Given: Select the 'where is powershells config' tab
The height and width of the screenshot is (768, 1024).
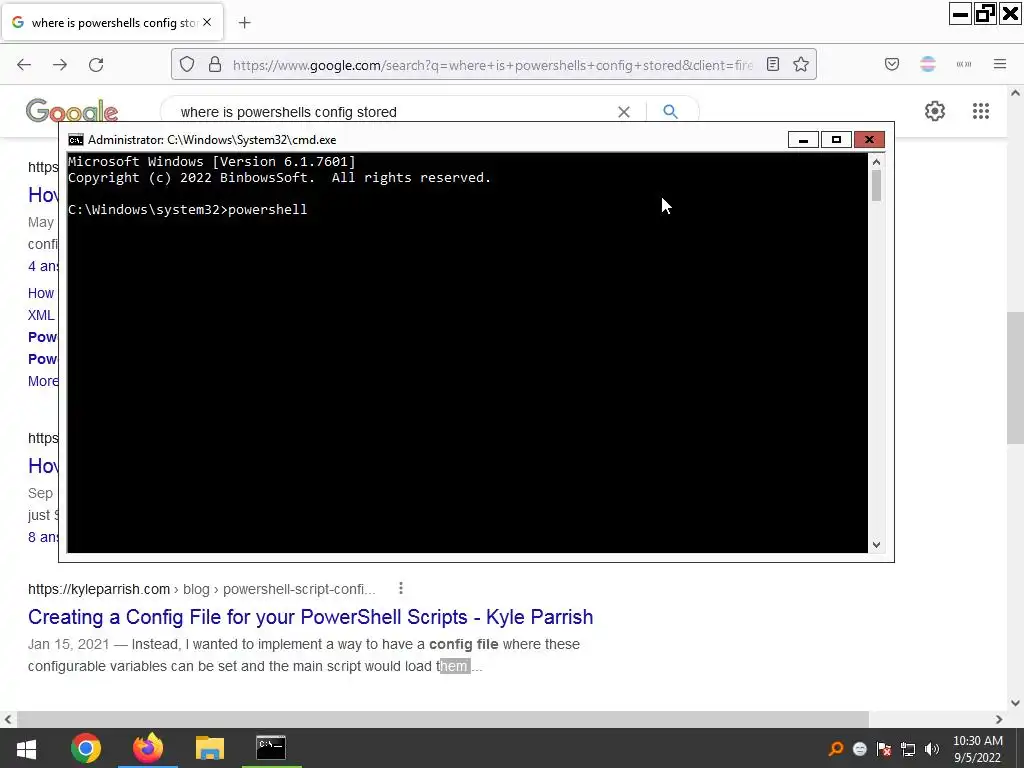Looking at the screenshot, I should click(x=113, y=23).
